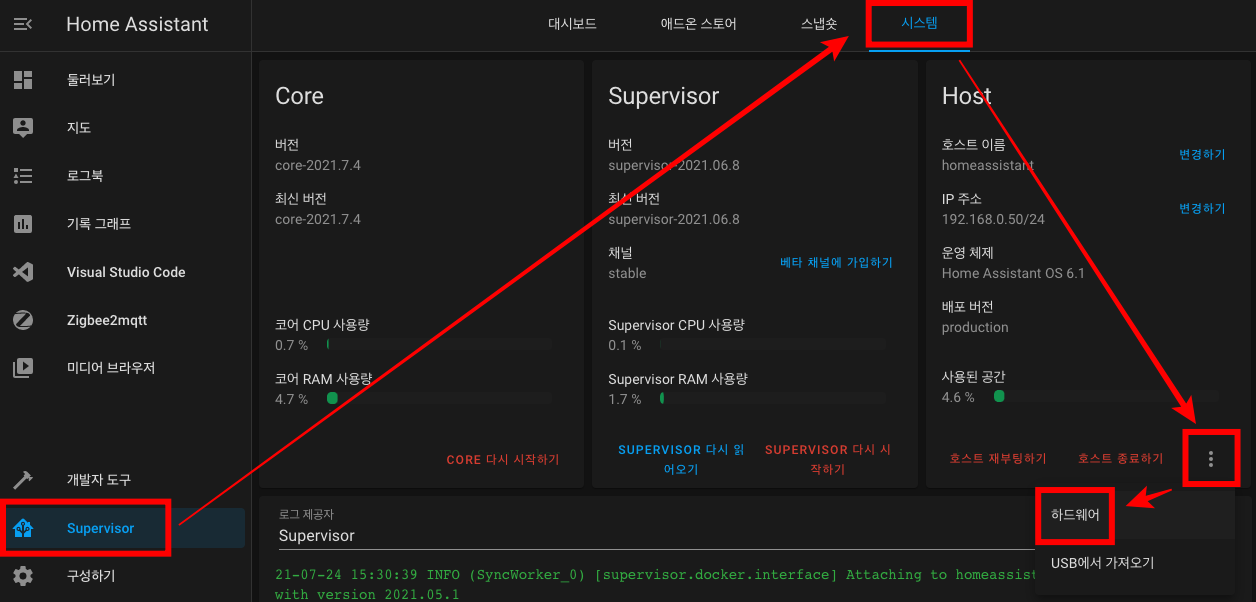Click the 미디어 브라우저 play icon
Screen dimensions: 1256x602
tap(23, 368)
